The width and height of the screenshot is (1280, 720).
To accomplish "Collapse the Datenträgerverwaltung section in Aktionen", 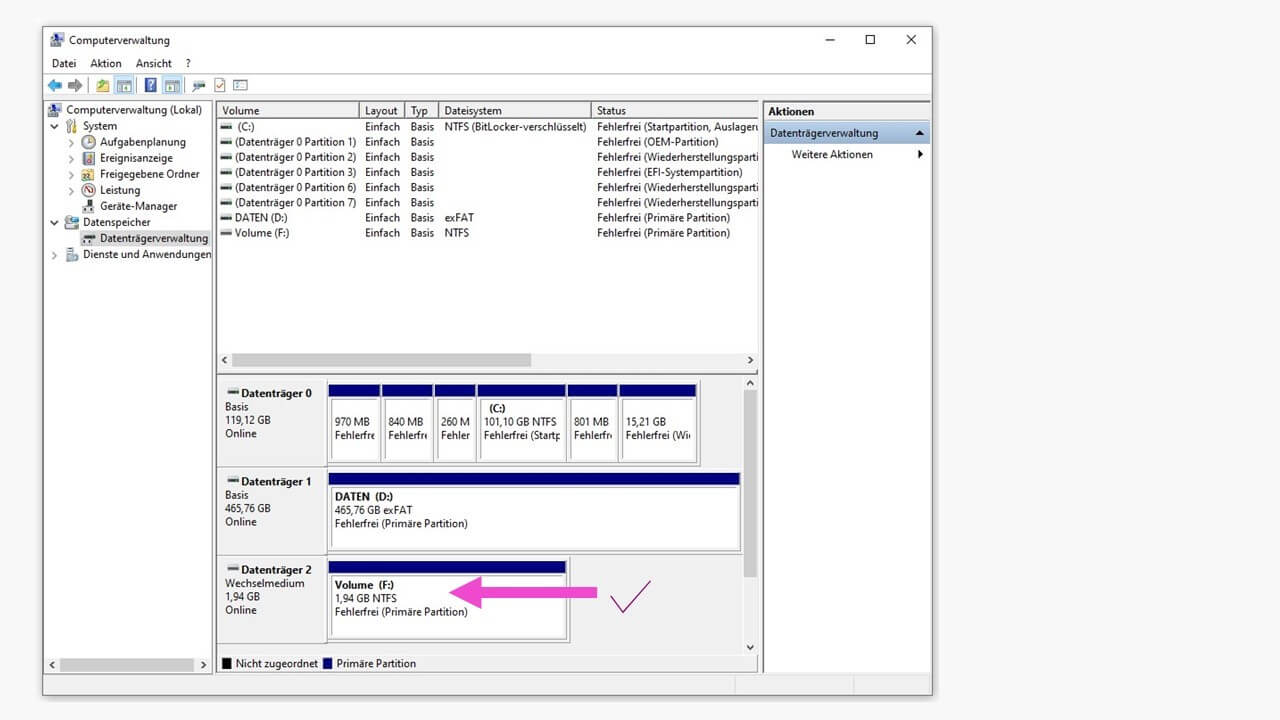I will click(919, 133).
